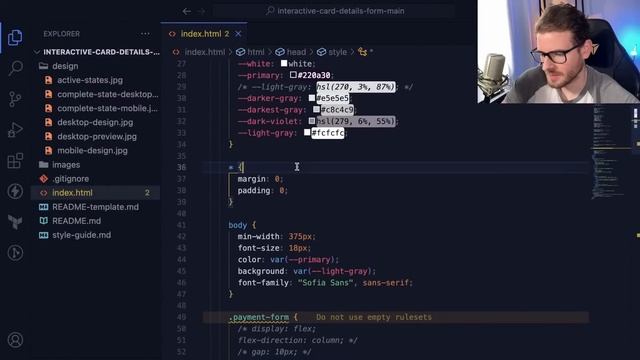Open desktop-preview.jpg file
This screenshot has width=640, height=360.
(x=97, y=137)
